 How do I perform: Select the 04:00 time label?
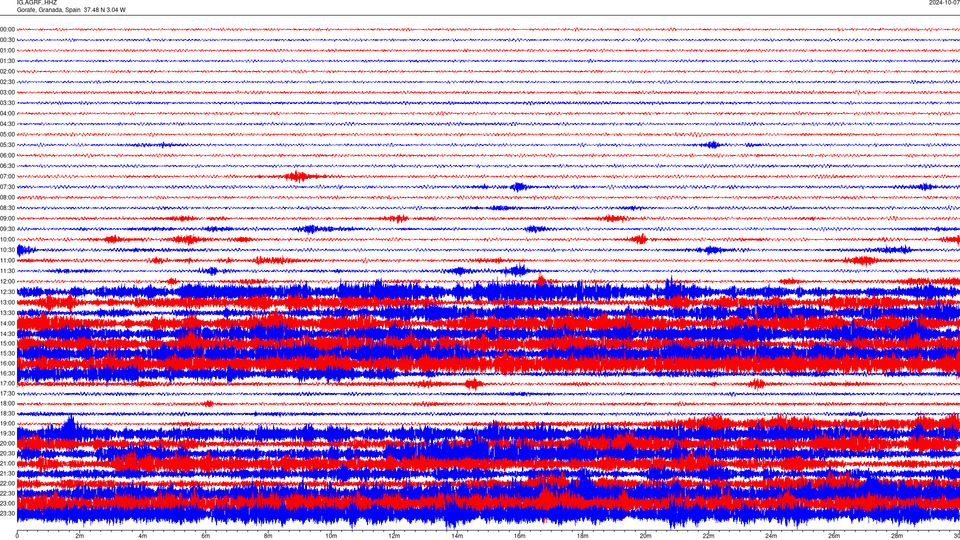pyautogui.click(x=7, y=113)
